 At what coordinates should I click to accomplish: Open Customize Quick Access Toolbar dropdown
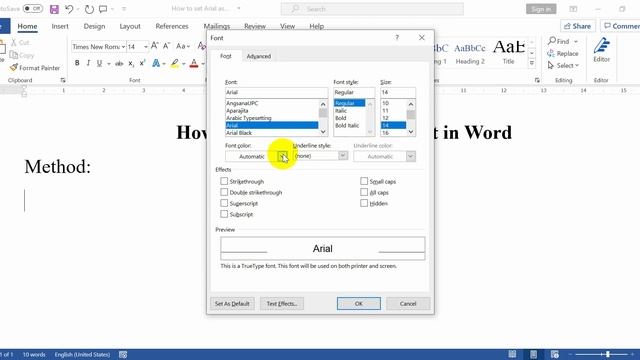[x=124, y=9]
